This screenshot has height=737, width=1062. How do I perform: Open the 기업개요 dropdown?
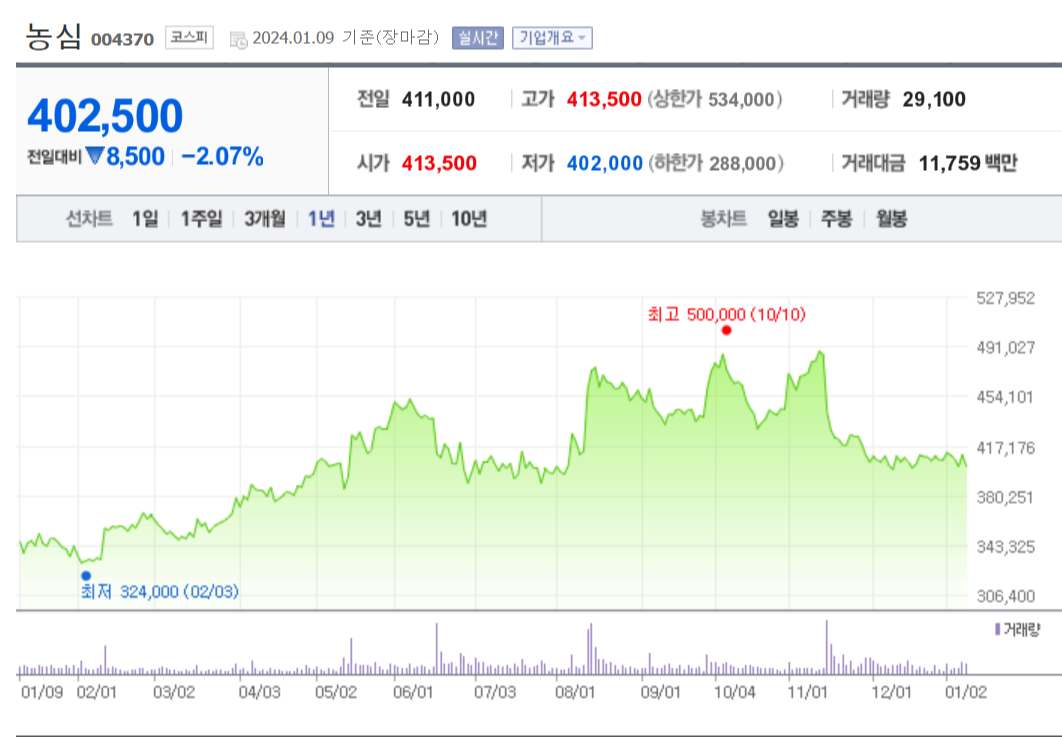point(552,38)
